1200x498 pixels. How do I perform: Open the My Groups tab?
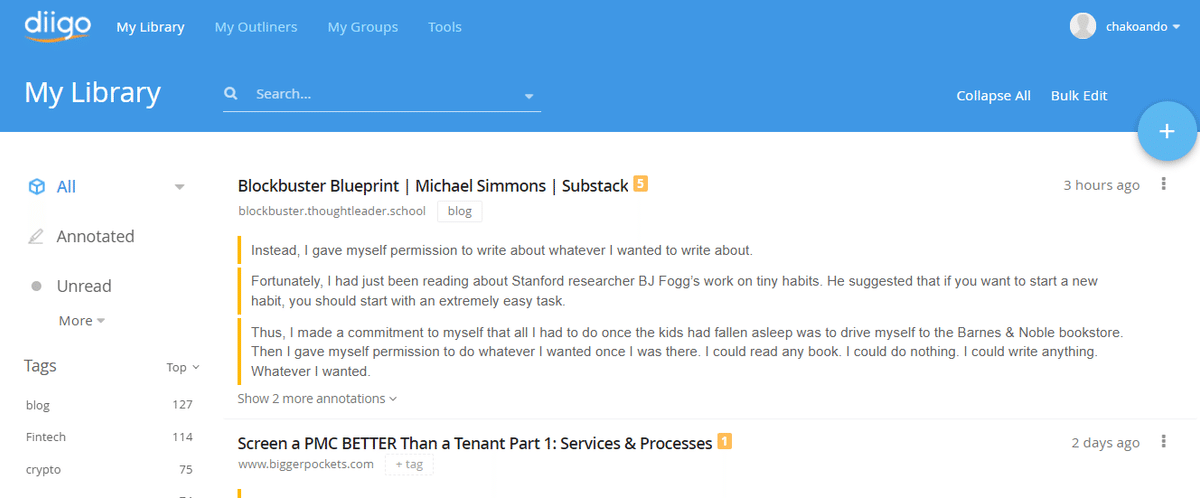(x=363, y=27)
